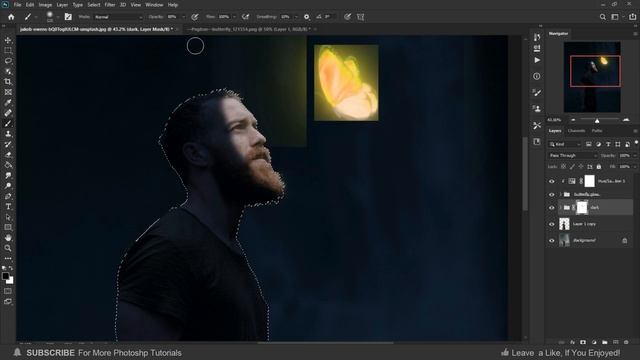Open the blend mode Pass Through dropdown
The image size is (640, 360).
point(572,156)
